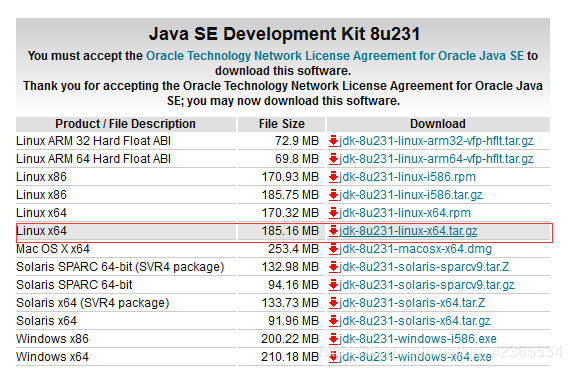Click the Java SE Development Kit 8u231 heading
The image size is (572, 370).
pos(285,34)
